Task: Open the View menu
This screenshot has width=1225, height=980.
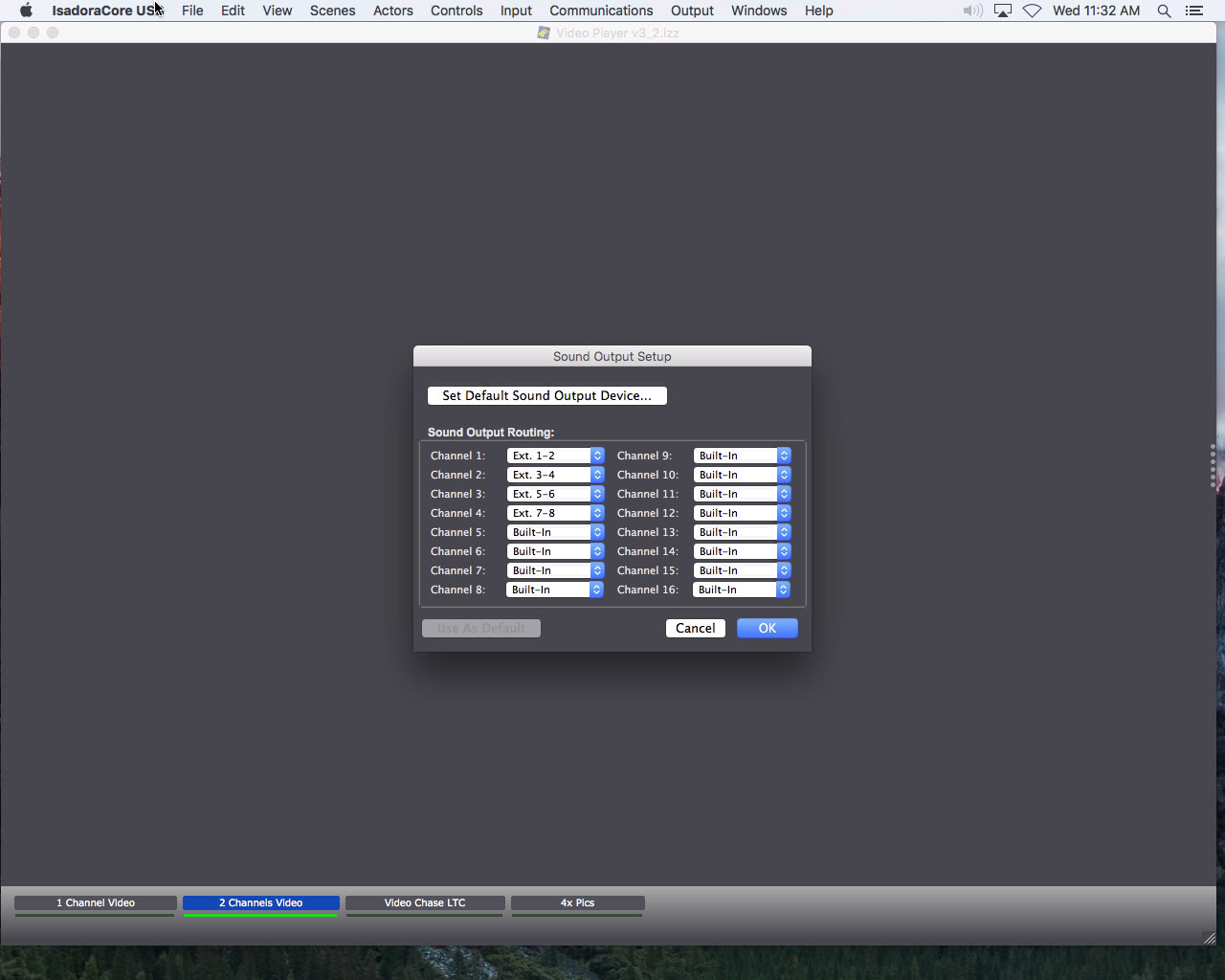Action: coord(278,11)
